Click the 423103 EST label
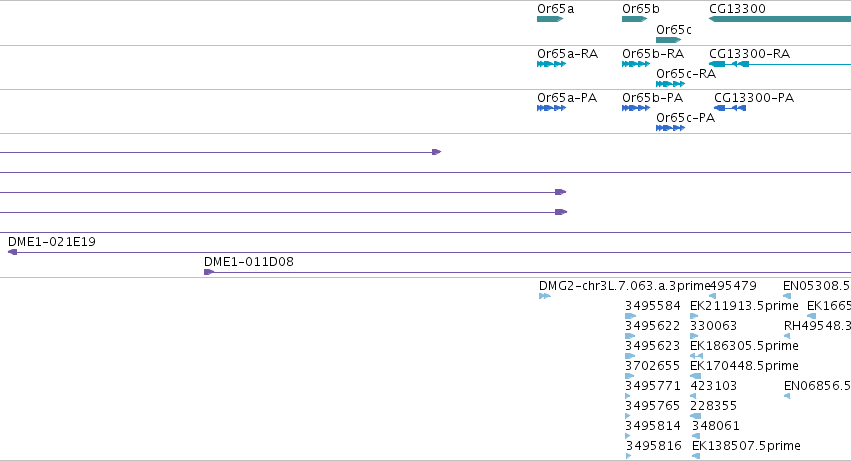 pyautogui.click(x=713, y=386)
